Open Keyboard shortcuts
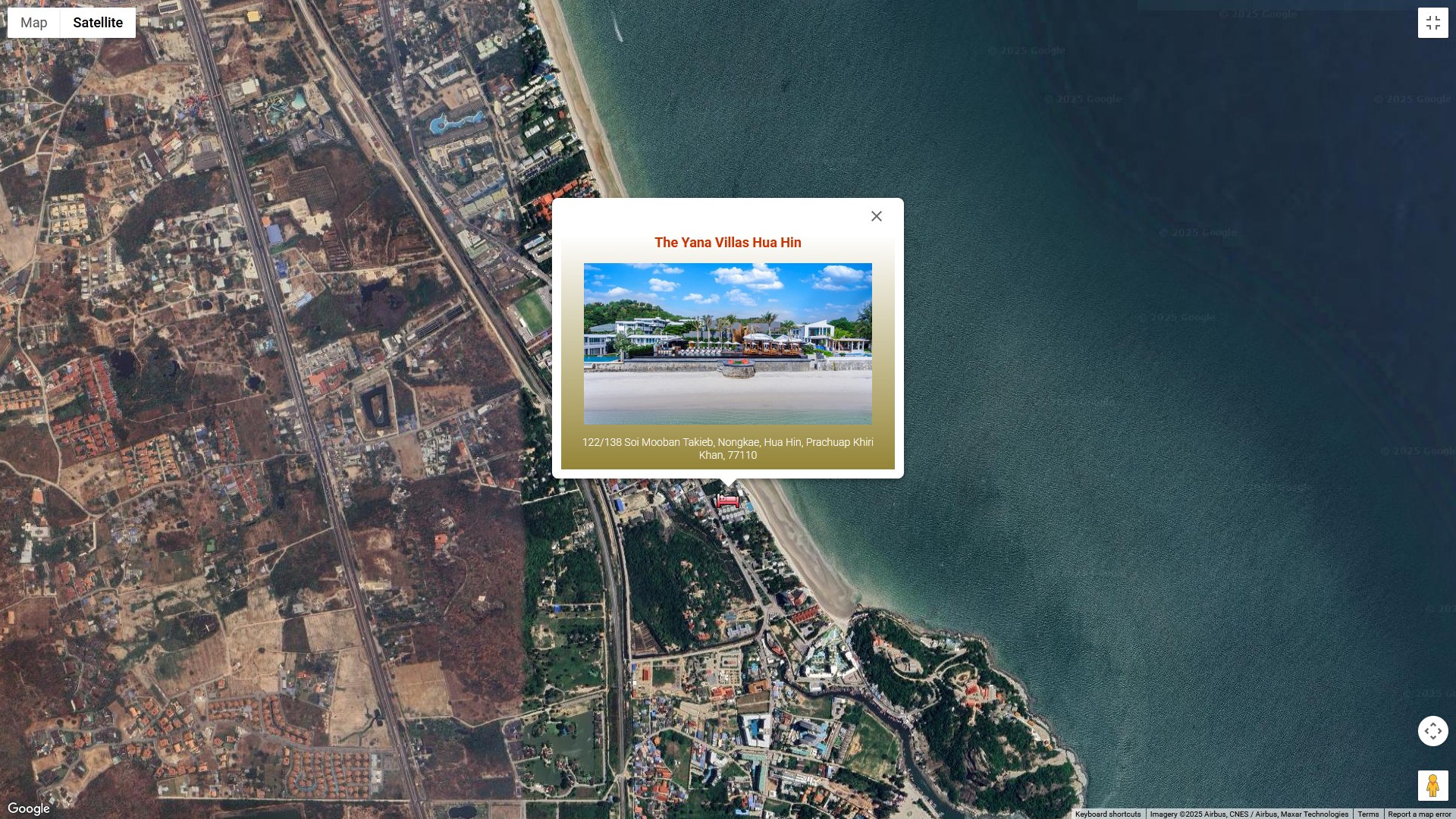Viewport: 1456px width, 819px height. pos(1107,814)
